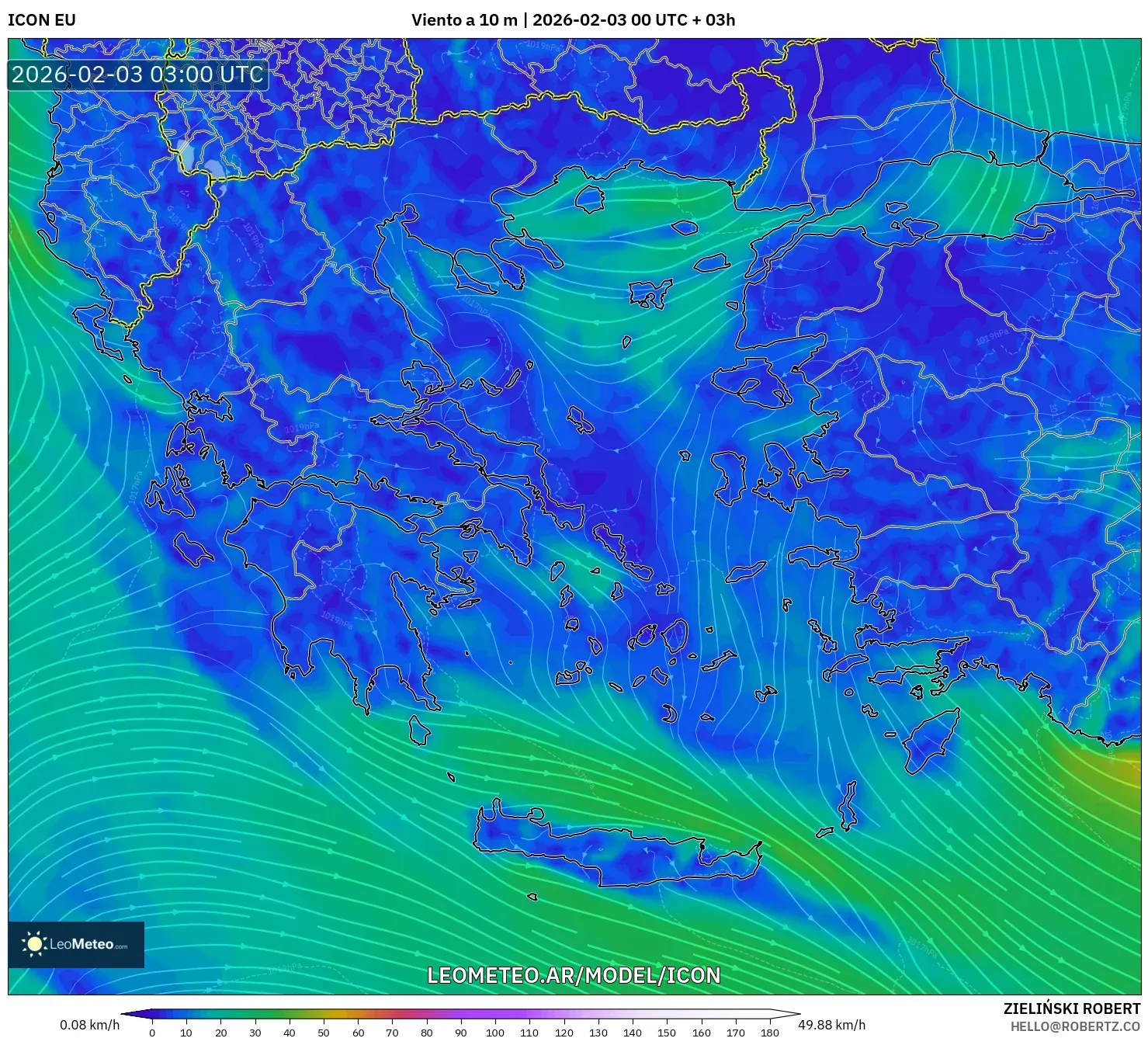Select the ICON EU model label
This screenshot has height=1038, width=1148.
(x=40, y=20)
